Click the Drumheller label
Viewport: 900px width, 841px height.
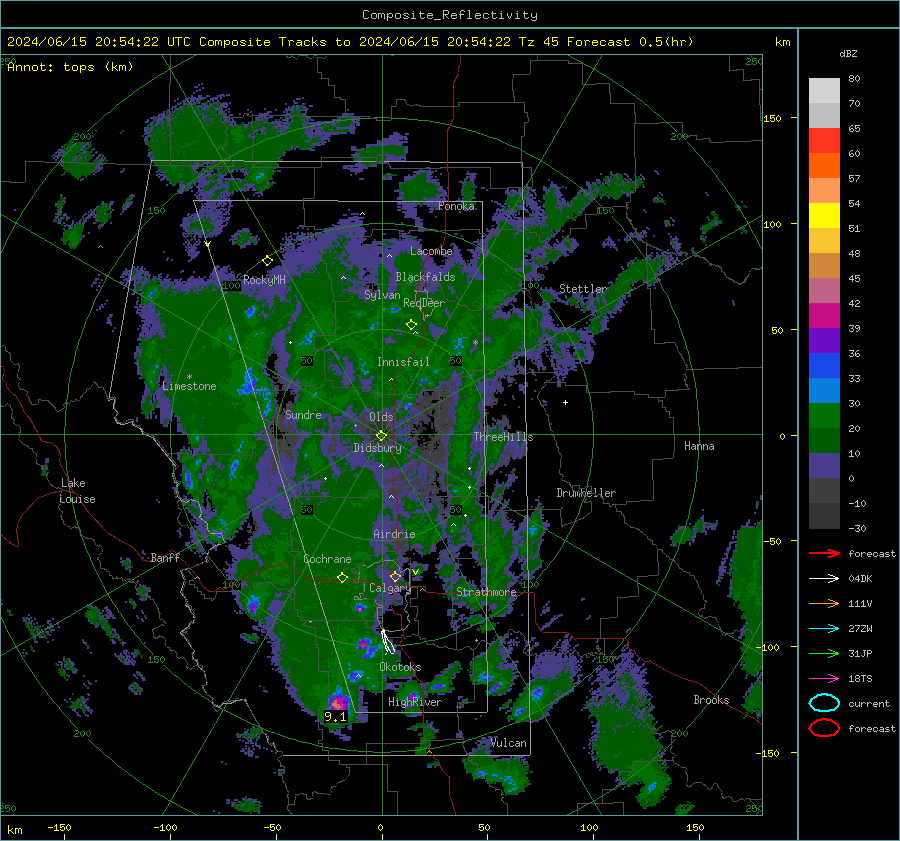(586, 493)
